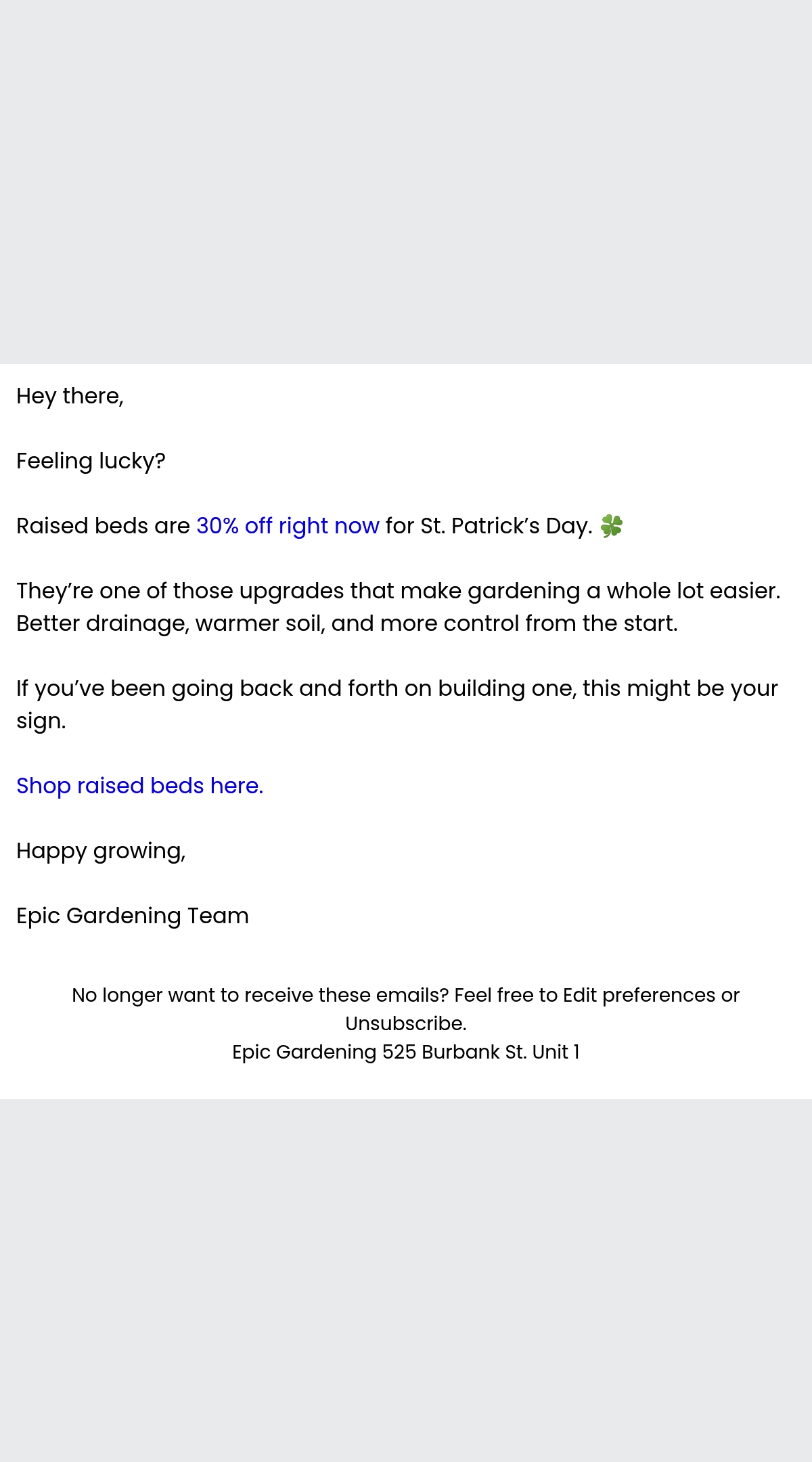Screen dimensions: 812x1462
Task: Click the 'Happy growing,' sign-off text
Action: pos(101,851)
